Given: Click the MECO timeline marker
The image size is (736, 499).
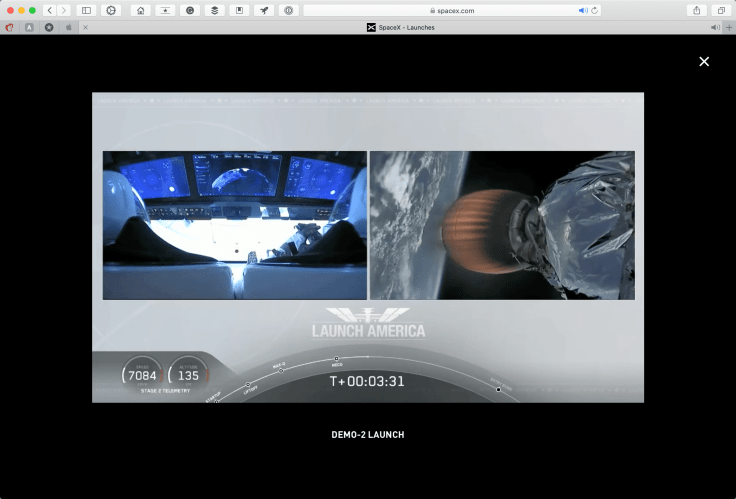Looking at the screenshot, I should click(x=337, y=359).
